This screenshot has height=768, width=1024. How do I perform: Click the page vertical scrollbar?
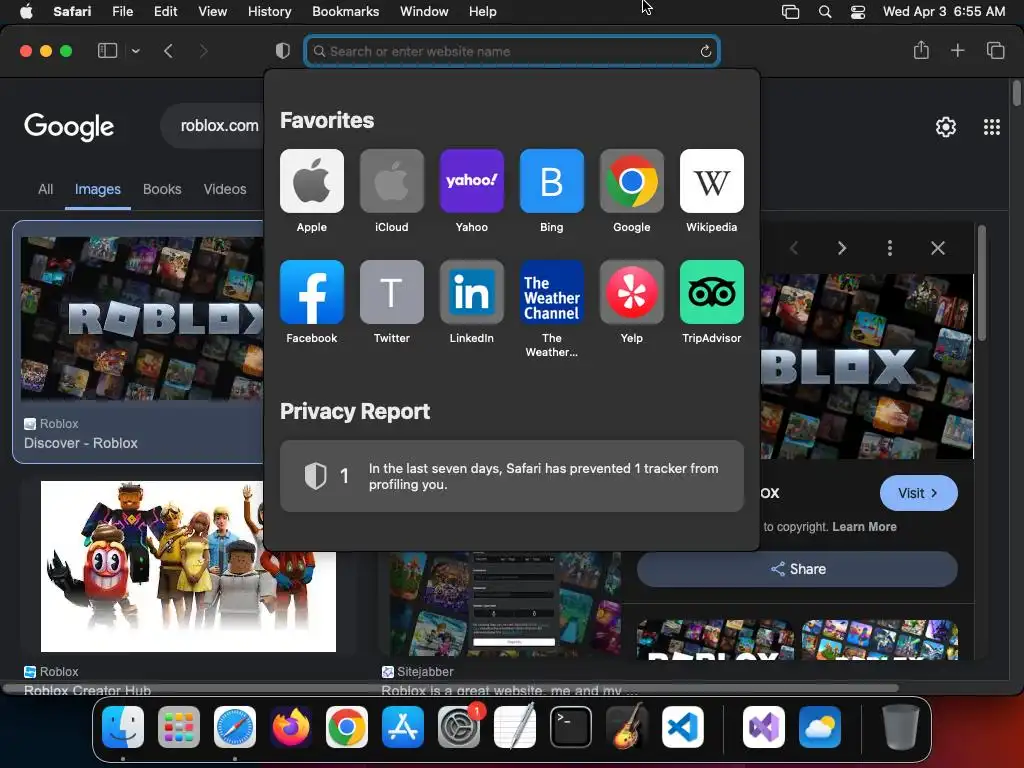(x=1016, y=93)
